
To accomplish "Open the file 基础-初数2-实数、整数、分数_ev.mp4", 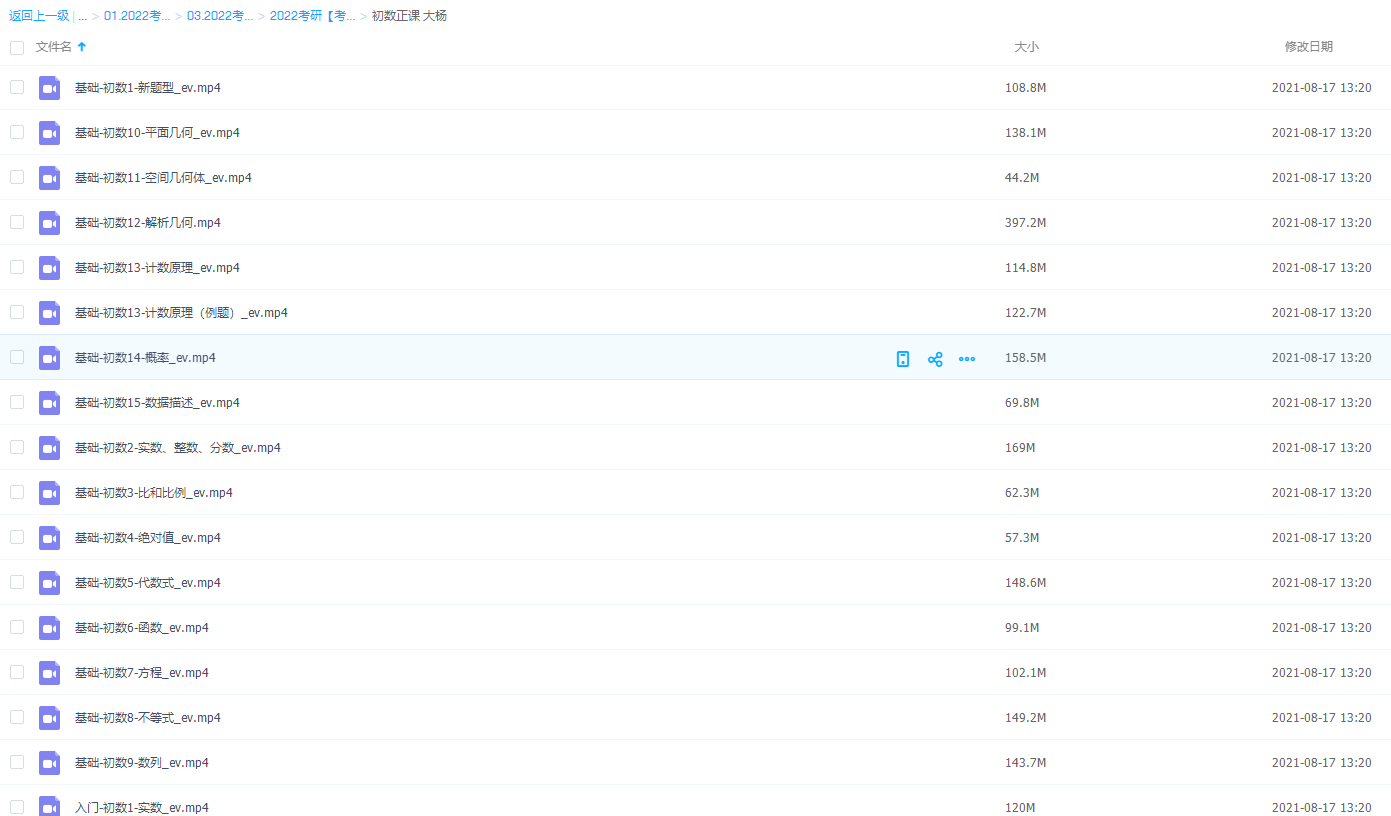I will pyautogui.click(x=177, y=448).
